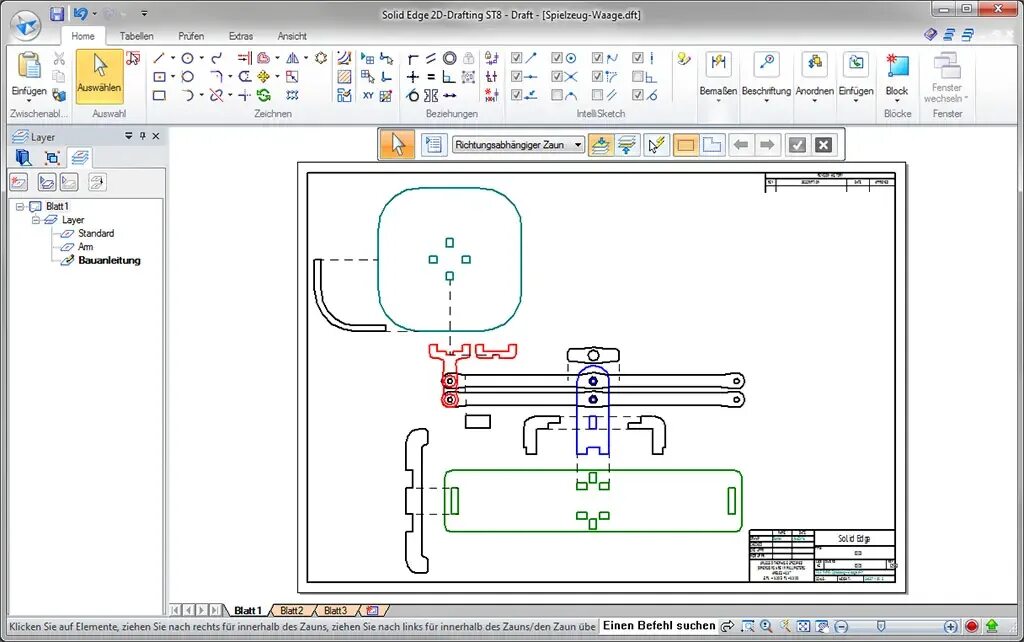Open the Tabellen ribbon tab
Viewport: 1024px width, 642px height.
(136, 37)
